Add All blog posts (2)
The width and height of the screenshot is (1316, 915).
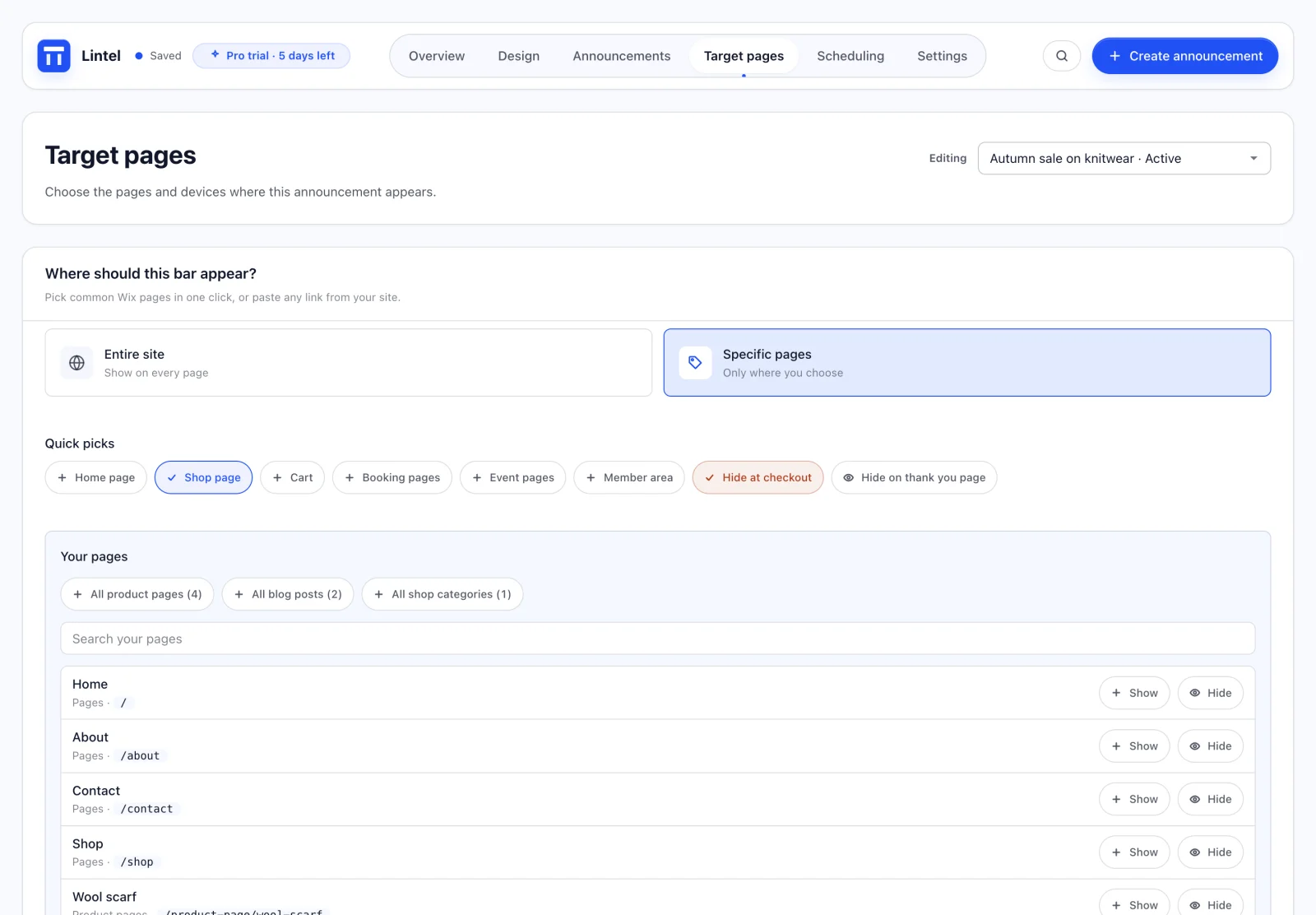click(288, 594)
